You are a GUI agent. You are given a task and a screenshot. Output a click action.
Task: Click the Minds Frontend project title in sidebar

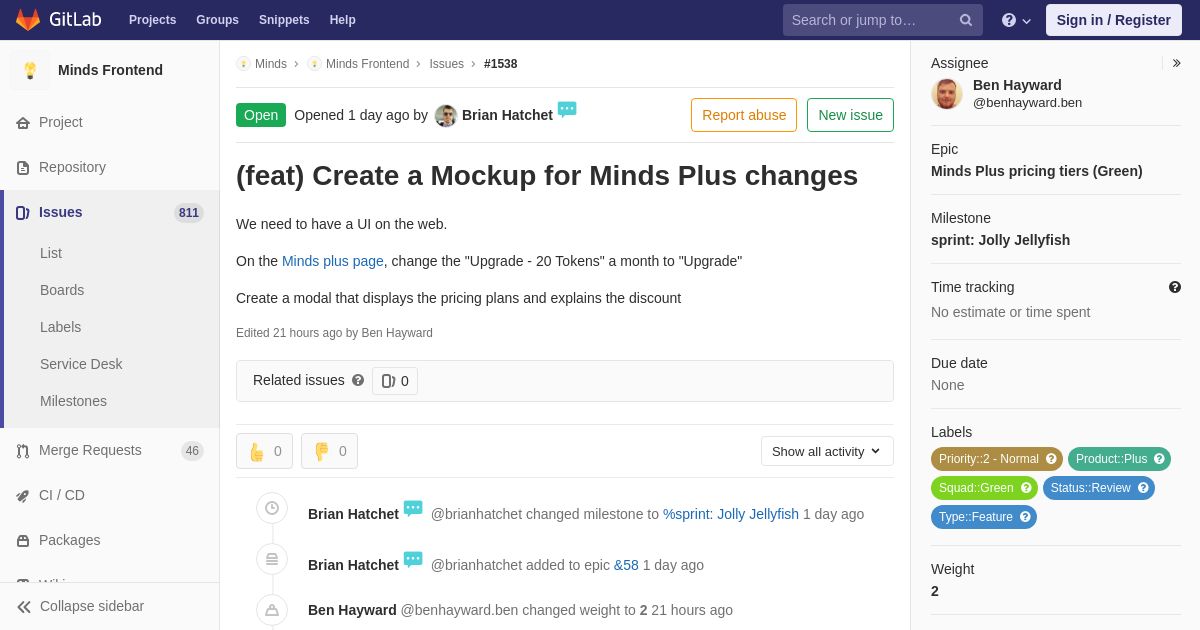click(110, 70)
